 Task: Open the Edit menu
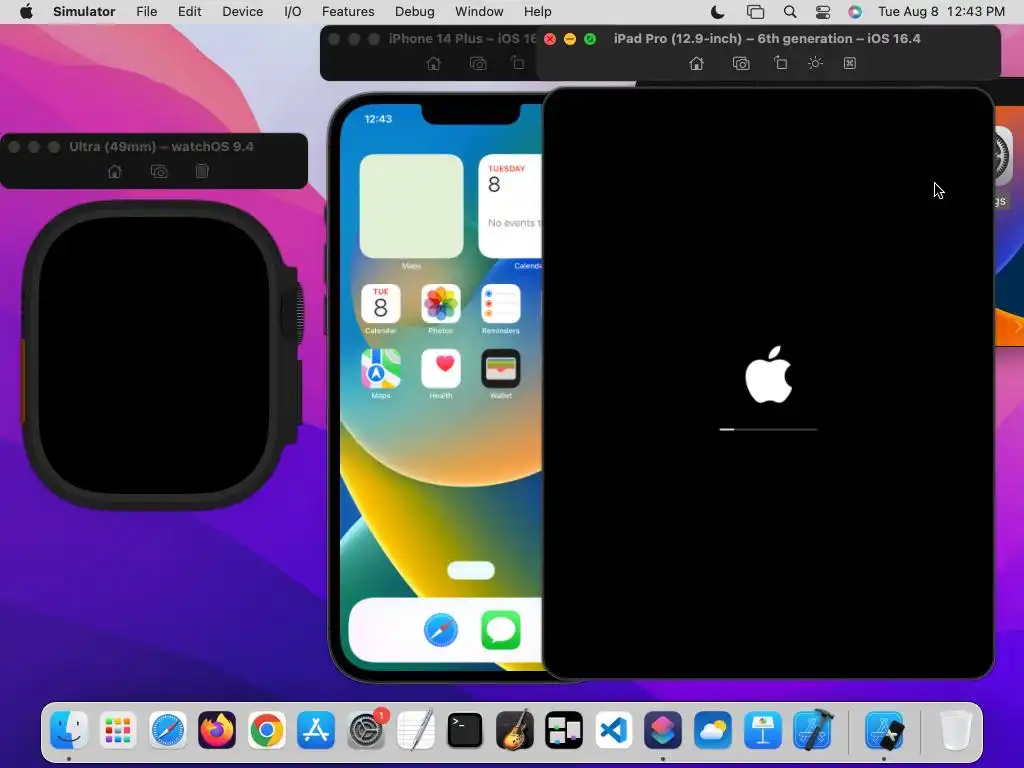(x=189, y=12)
